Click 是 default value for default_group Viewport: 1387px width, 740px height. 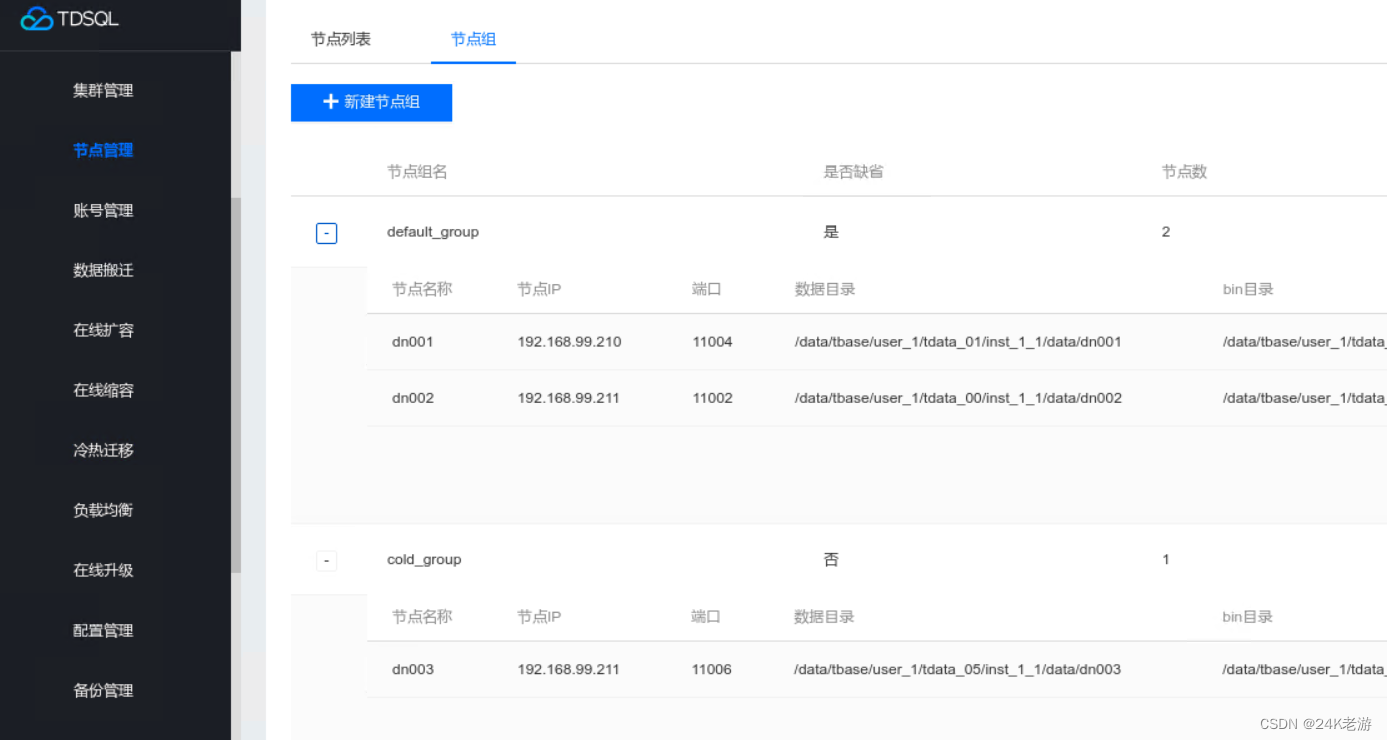831,232
